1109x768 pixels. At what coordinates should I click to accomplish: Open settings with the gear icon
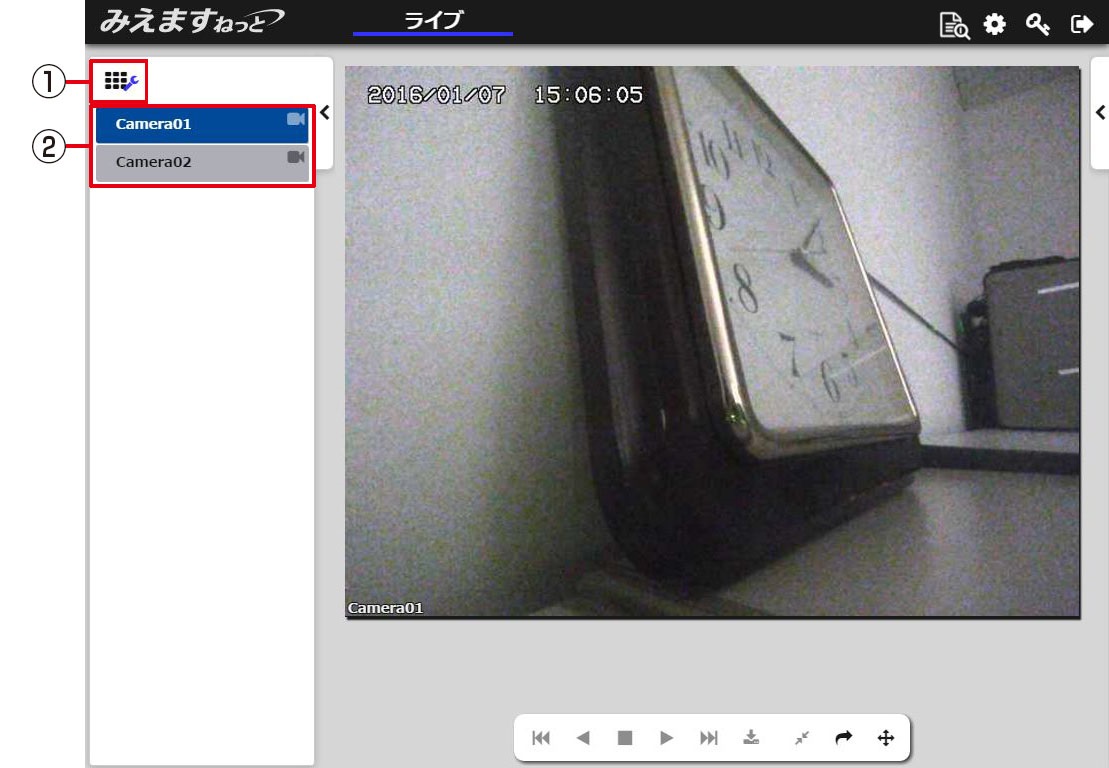[x=994, y=24]
